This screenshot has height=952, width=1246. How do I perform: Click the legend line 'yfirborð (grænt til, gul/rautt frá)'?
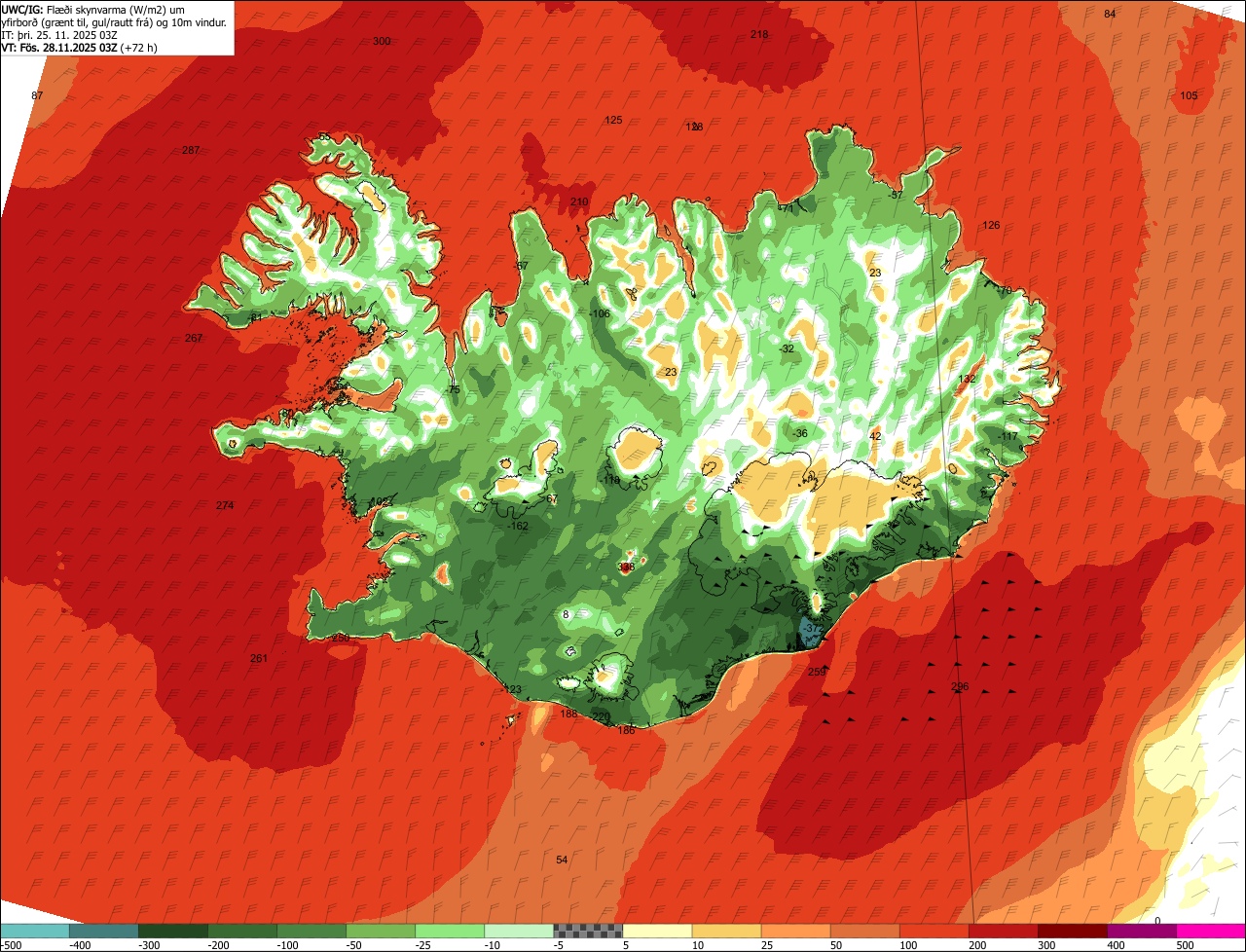click(x=77, y=21)
